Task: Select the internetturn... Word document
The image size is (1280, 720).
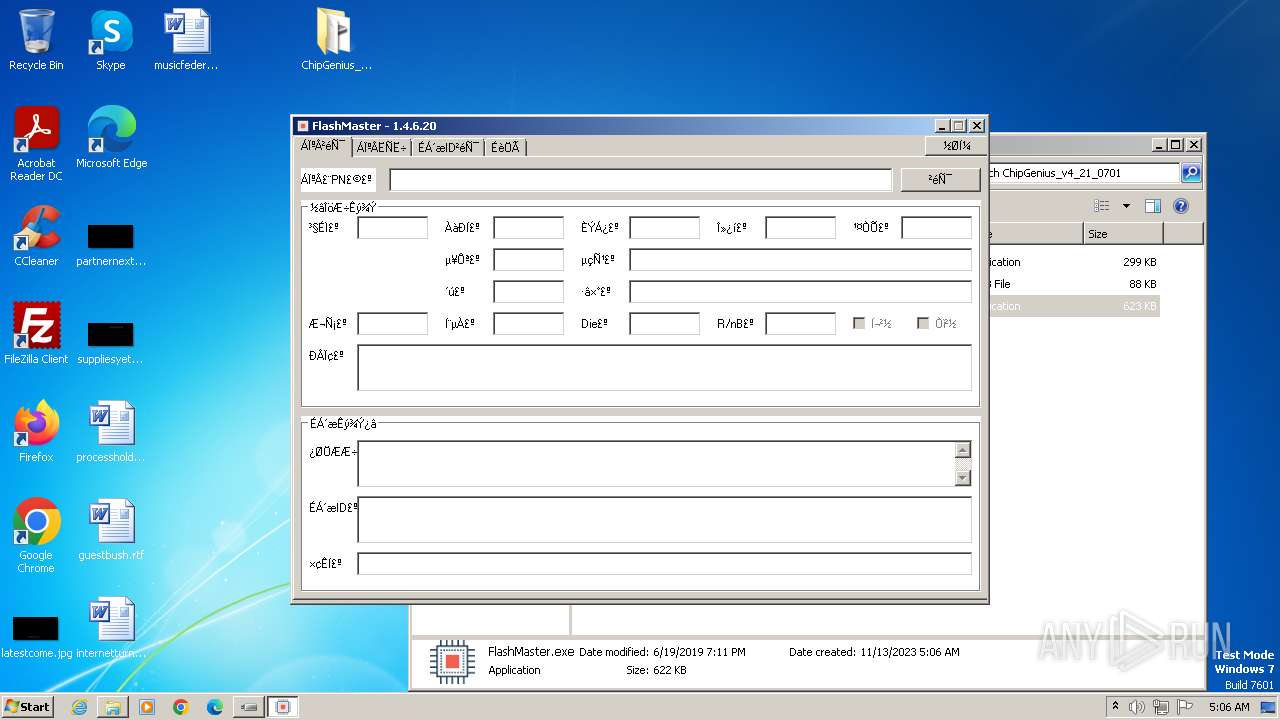Action: click(111, 628)
